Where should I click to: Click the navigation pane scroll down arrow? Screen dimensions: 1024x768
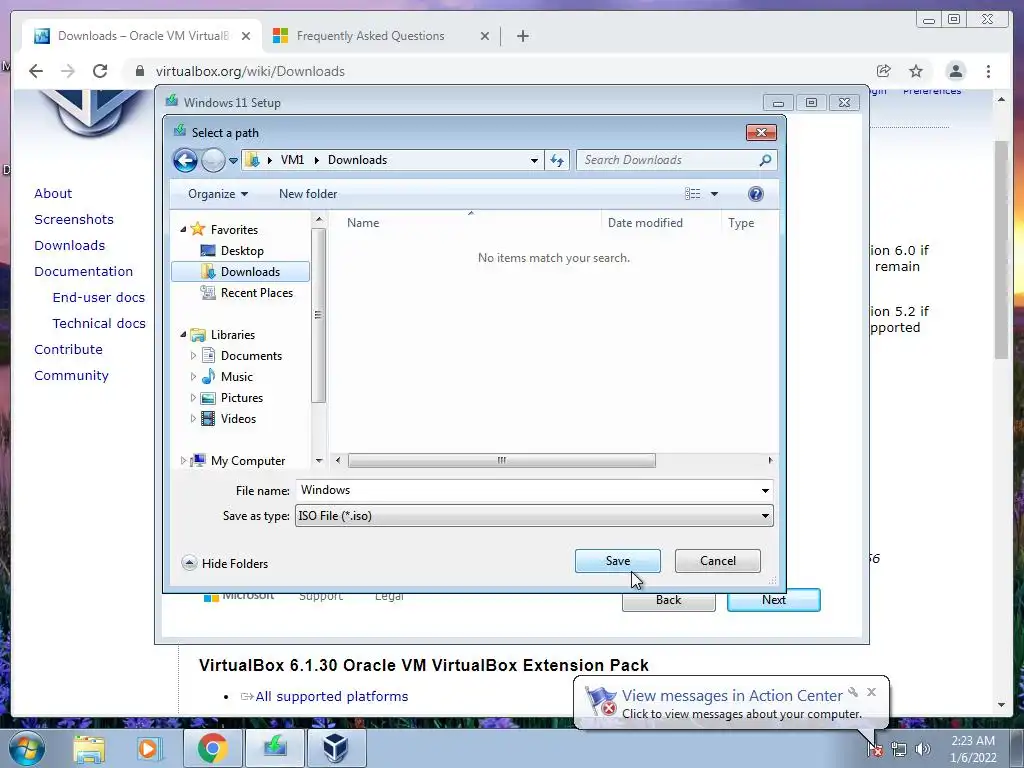[x=319, y=460]
